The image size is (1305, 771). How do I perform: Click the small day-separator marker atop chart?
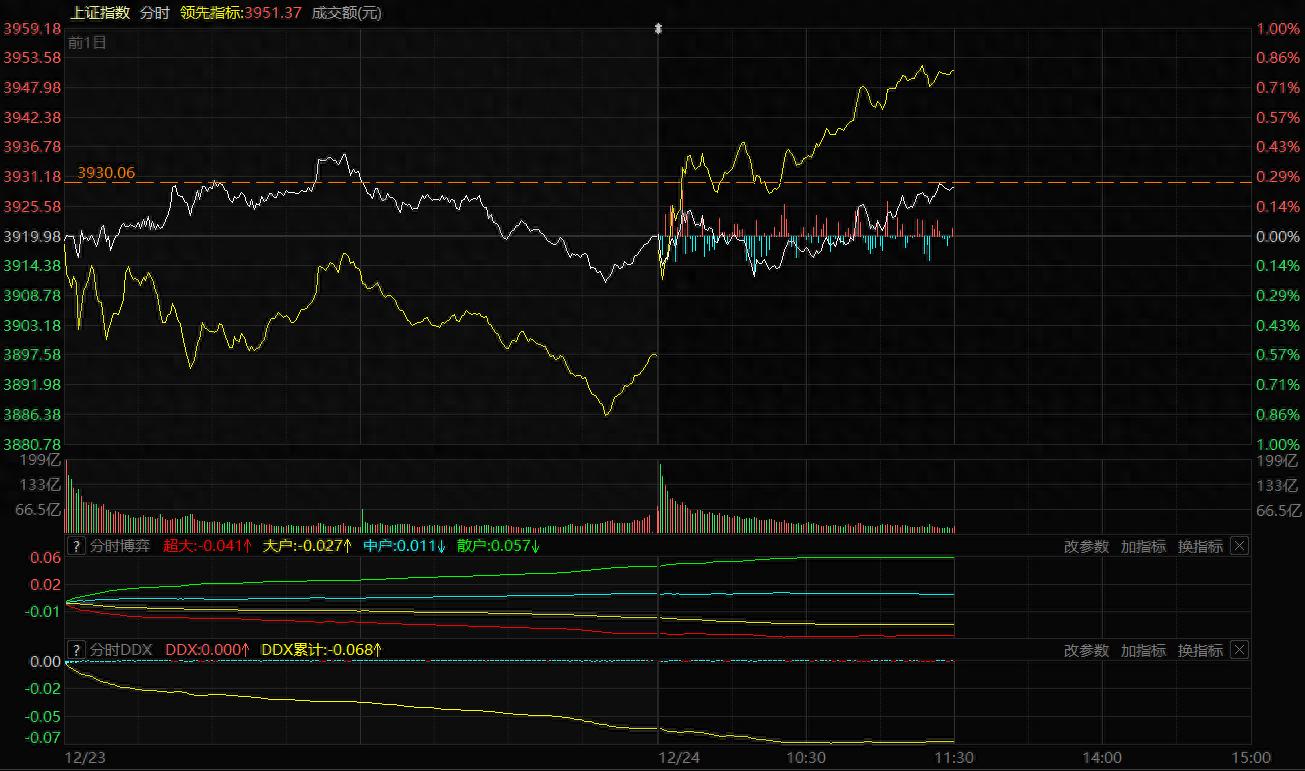pyautogui.click(x=658, y=29)
